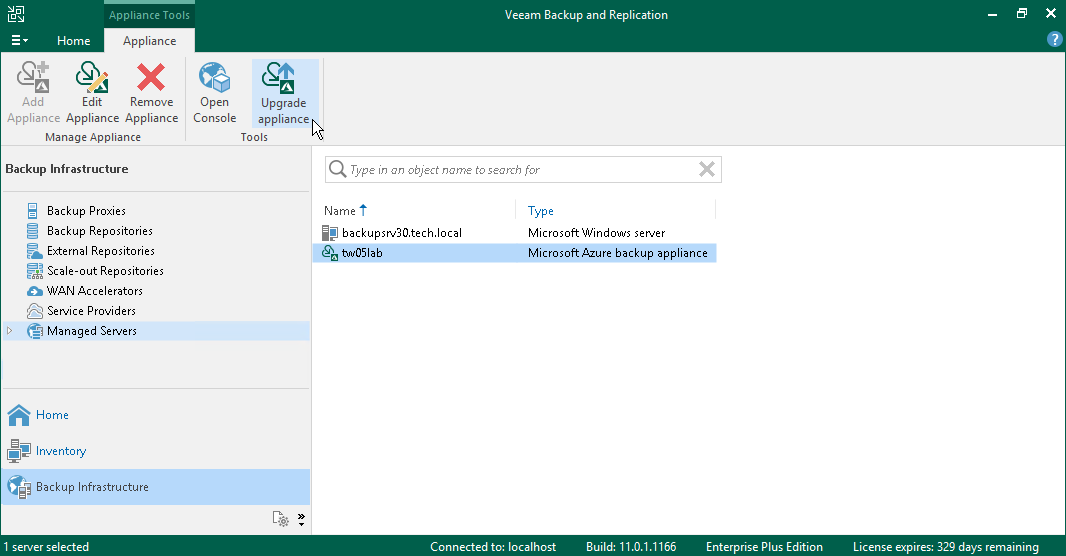The image size is (1066, 556).
Task: Select Backup Proxies in the tree
Action: [x=86, y=211]
